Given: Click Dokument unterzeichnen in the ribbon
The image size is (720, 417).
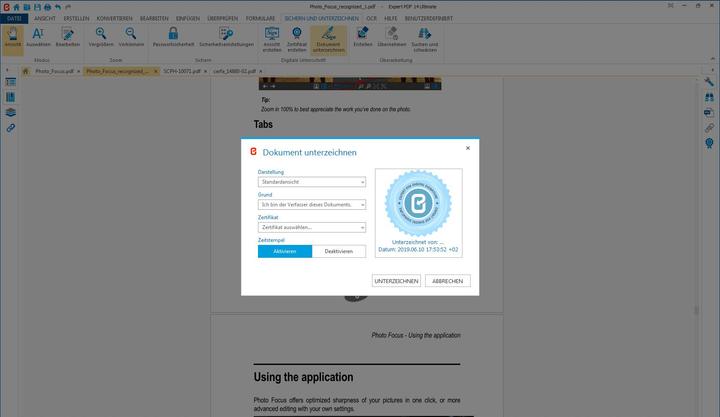Looking at the screenshot, I should click(x=328, y=39).
